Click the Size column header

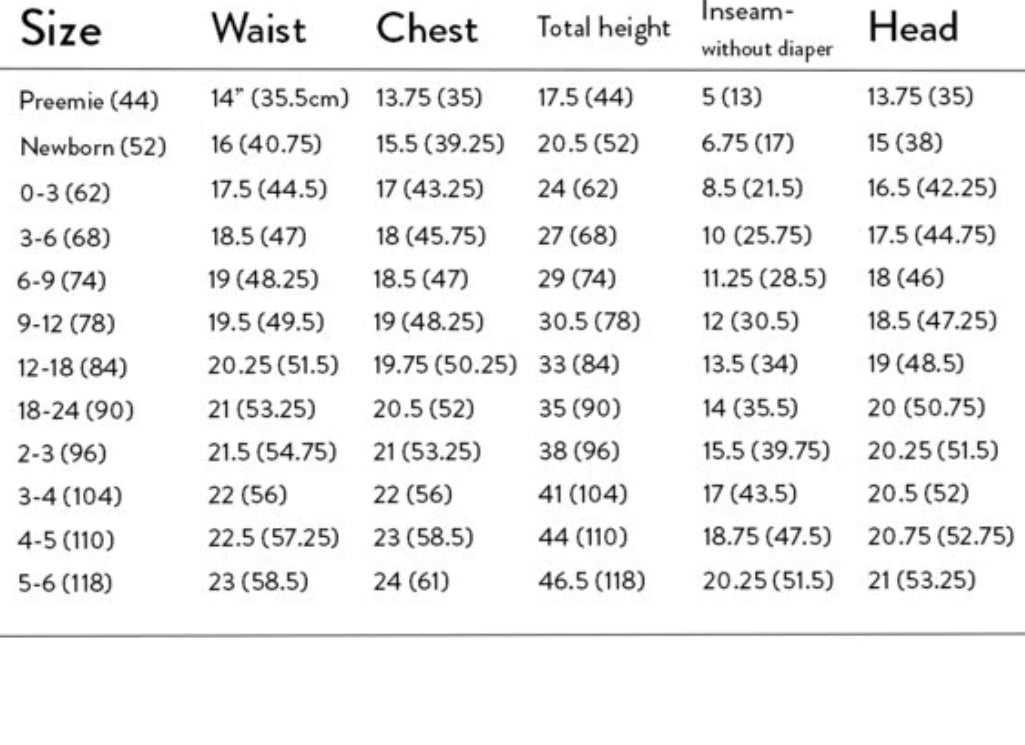click(61, 30)
